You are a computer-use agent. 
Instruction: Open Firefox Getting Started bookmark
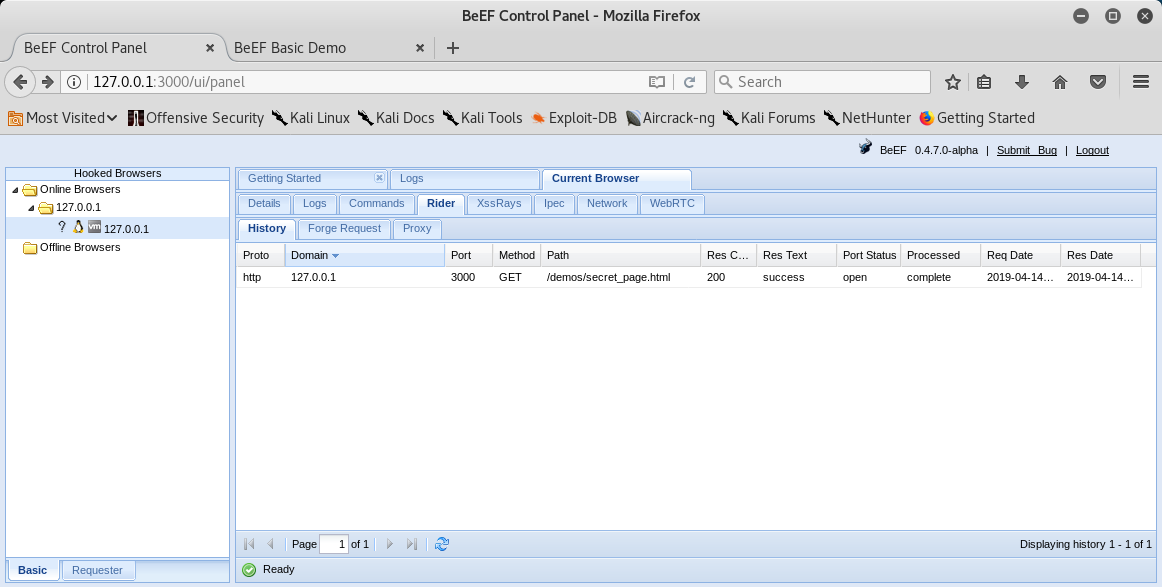(977, 118)
